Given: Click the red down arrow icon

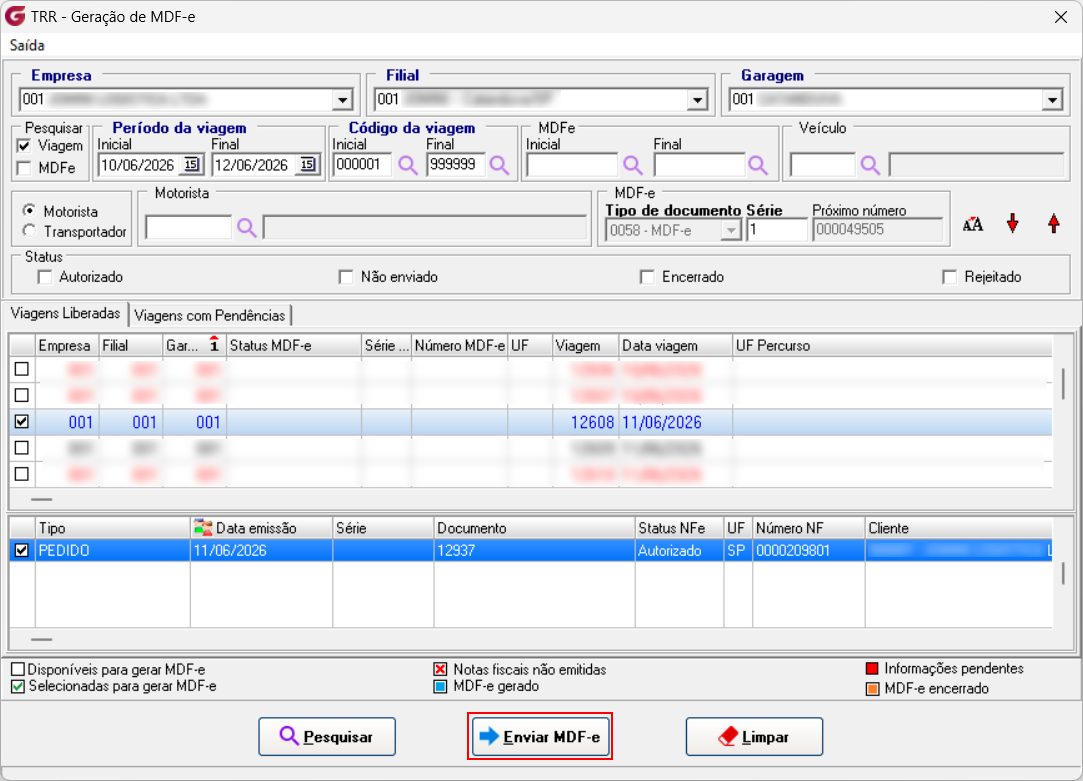Looking at the screenshot, I should point(1013,224).
